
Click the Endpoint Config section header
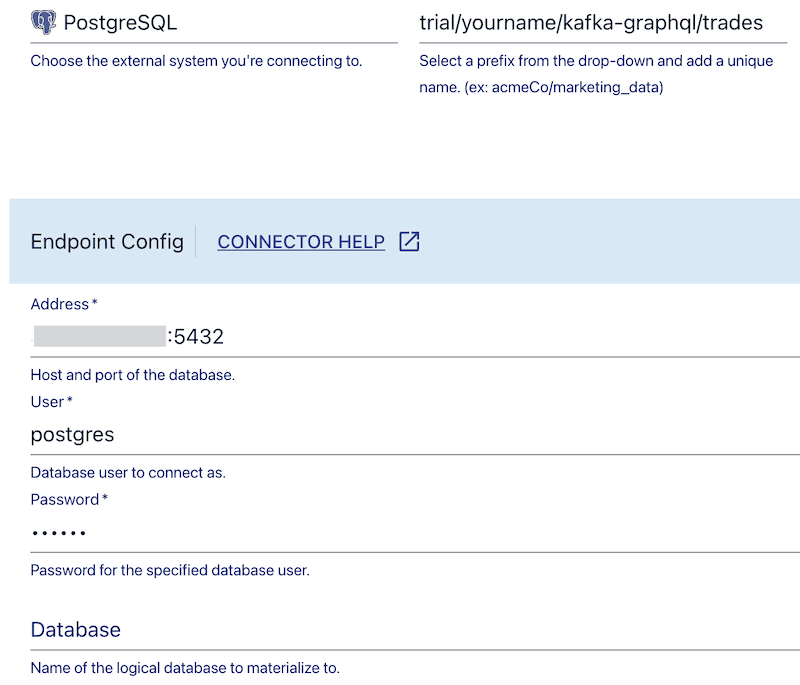tap(106, 242)
